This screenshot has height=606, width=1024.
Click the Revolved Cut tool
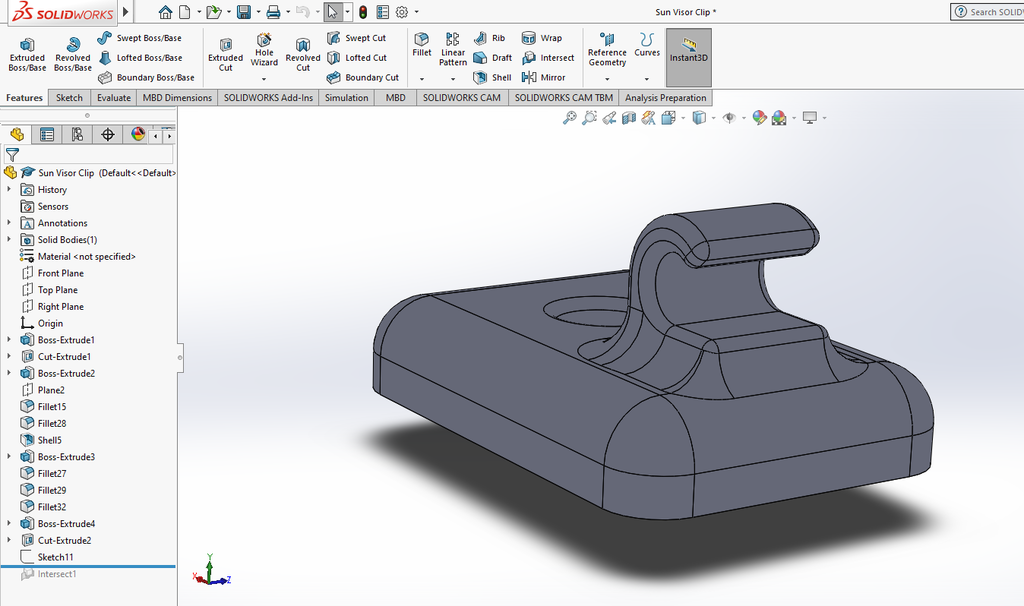point(303,54)
